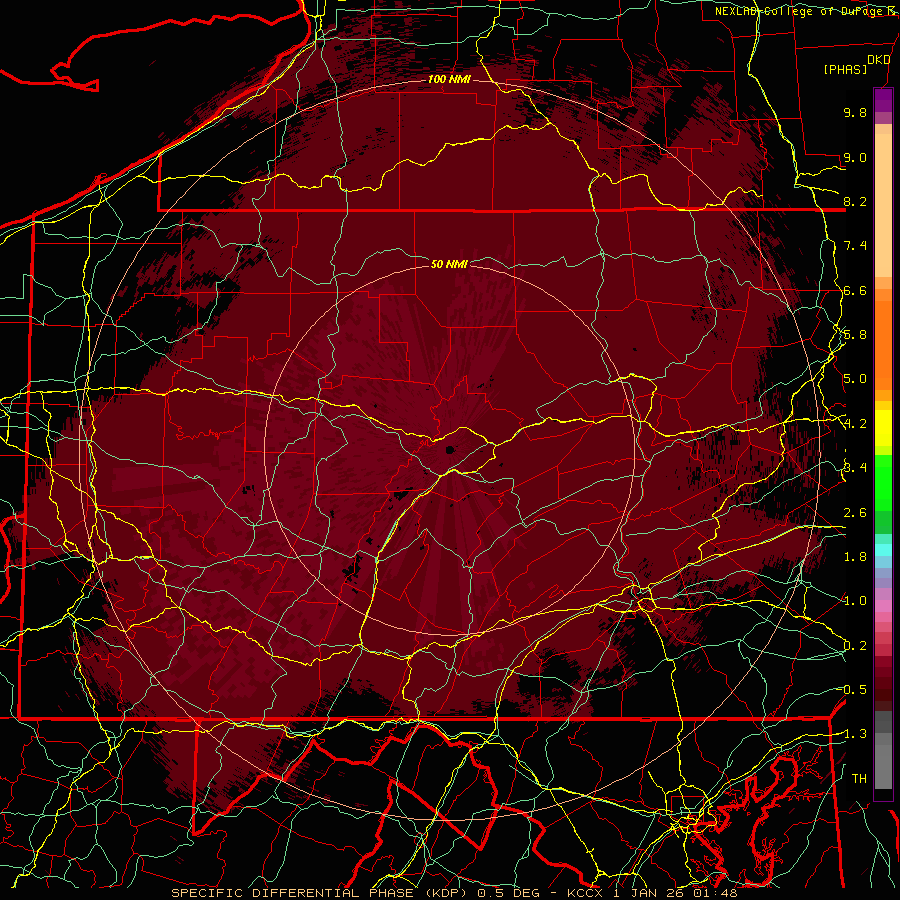The height and width of the screenshot is (900, 900).
Task: Click the 1.0 value on the scale
Action: point(855,601)
